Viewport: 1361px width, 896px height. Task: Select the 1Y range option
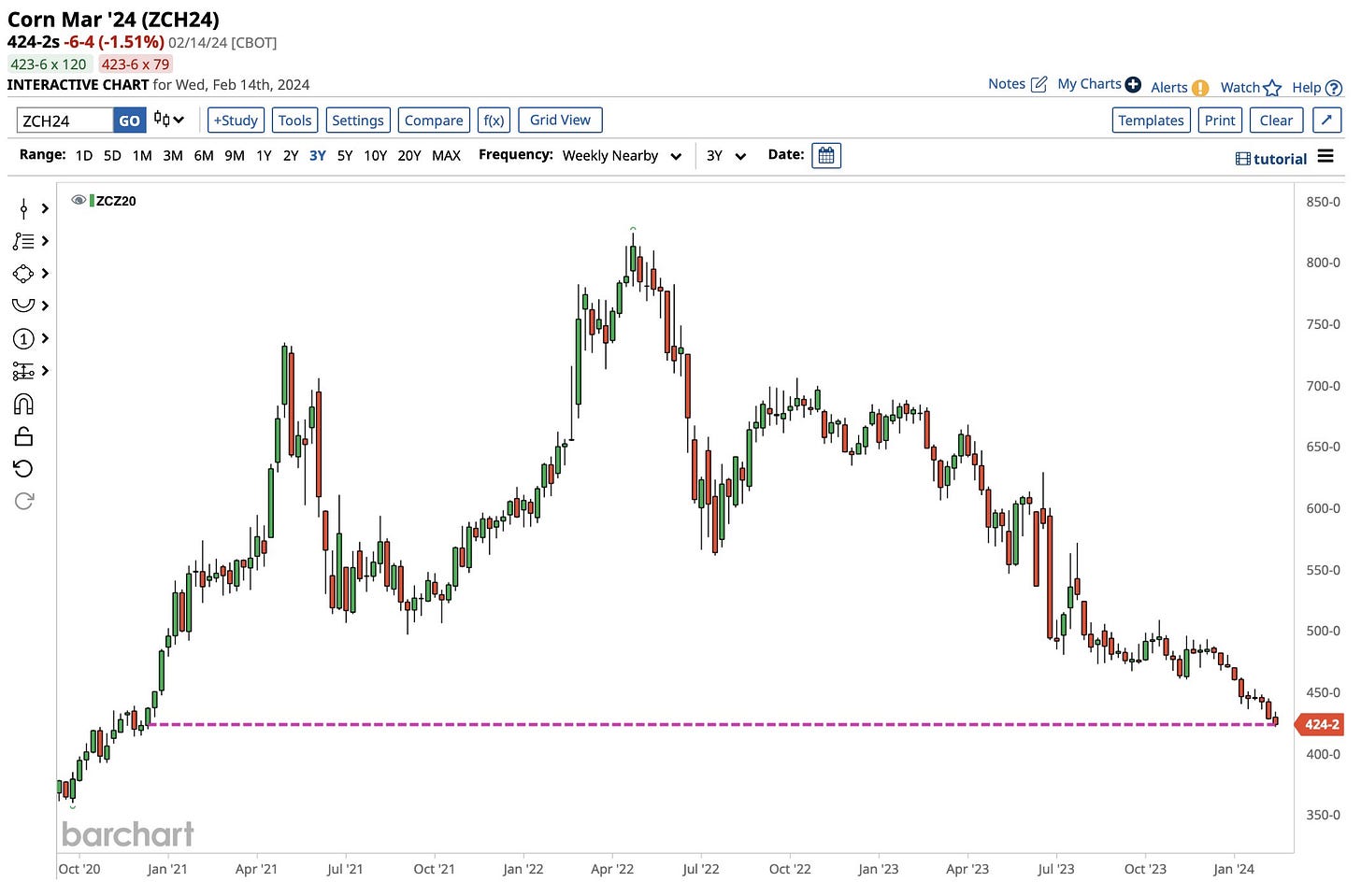click(x=264, y=156)
